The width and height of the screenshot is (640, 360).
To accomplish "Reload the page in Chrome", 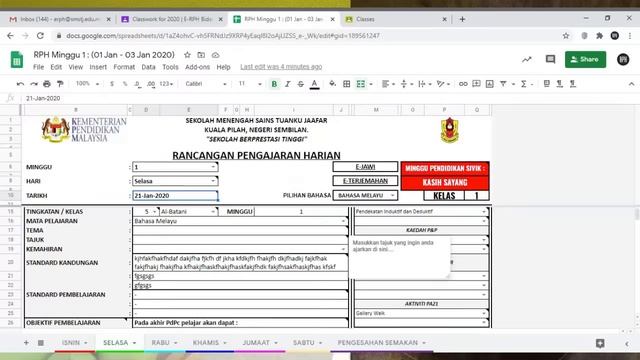I will click(x=40, y=36).
